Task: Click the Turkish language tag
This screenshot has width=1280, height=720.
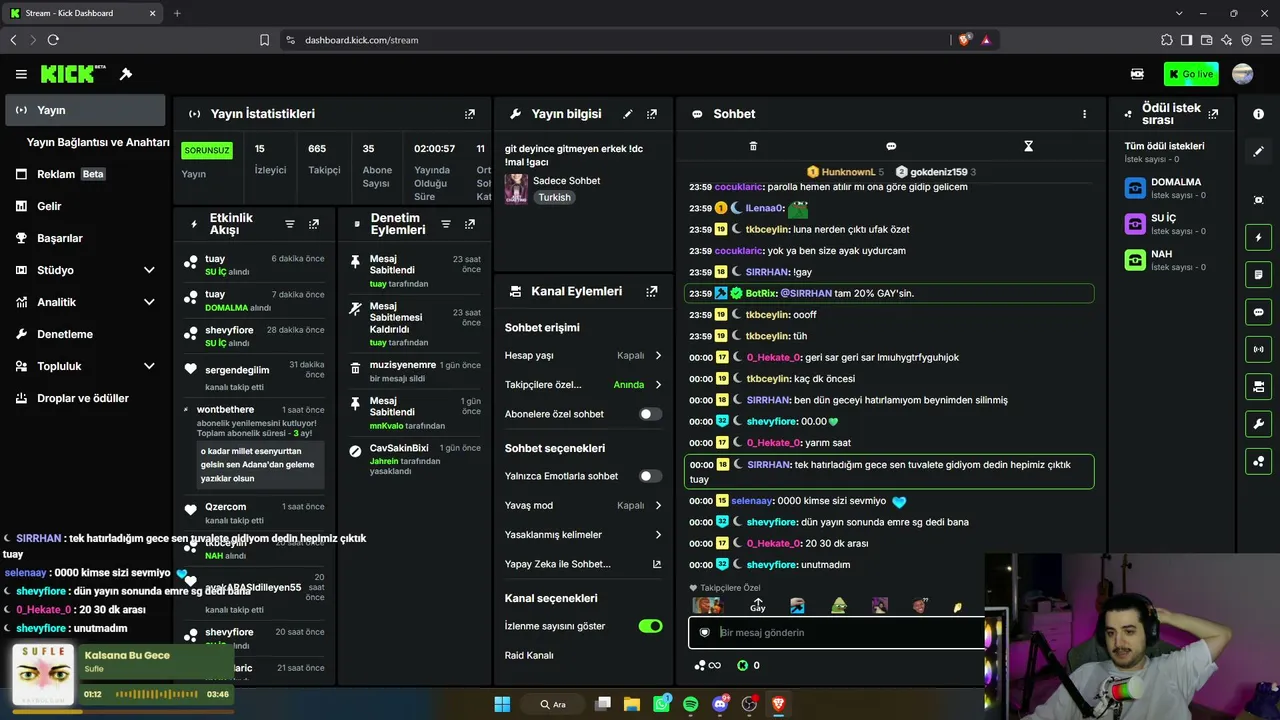Action: pos(554,197)
